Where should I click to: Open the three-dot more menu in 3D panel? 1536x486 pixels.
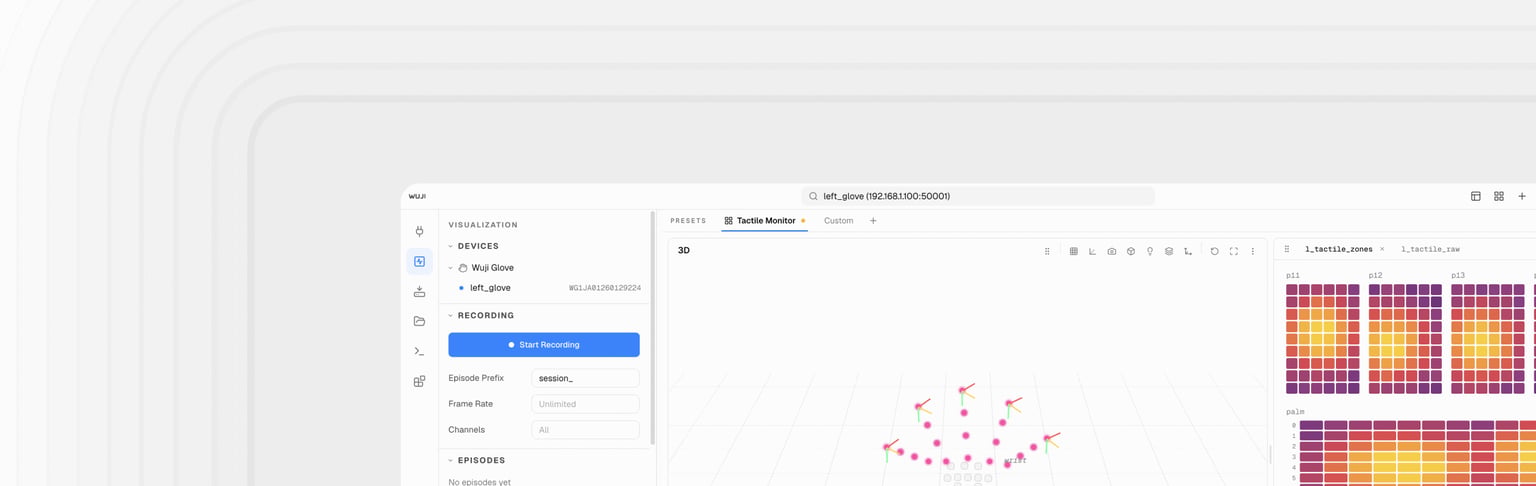click(1252, 251)
